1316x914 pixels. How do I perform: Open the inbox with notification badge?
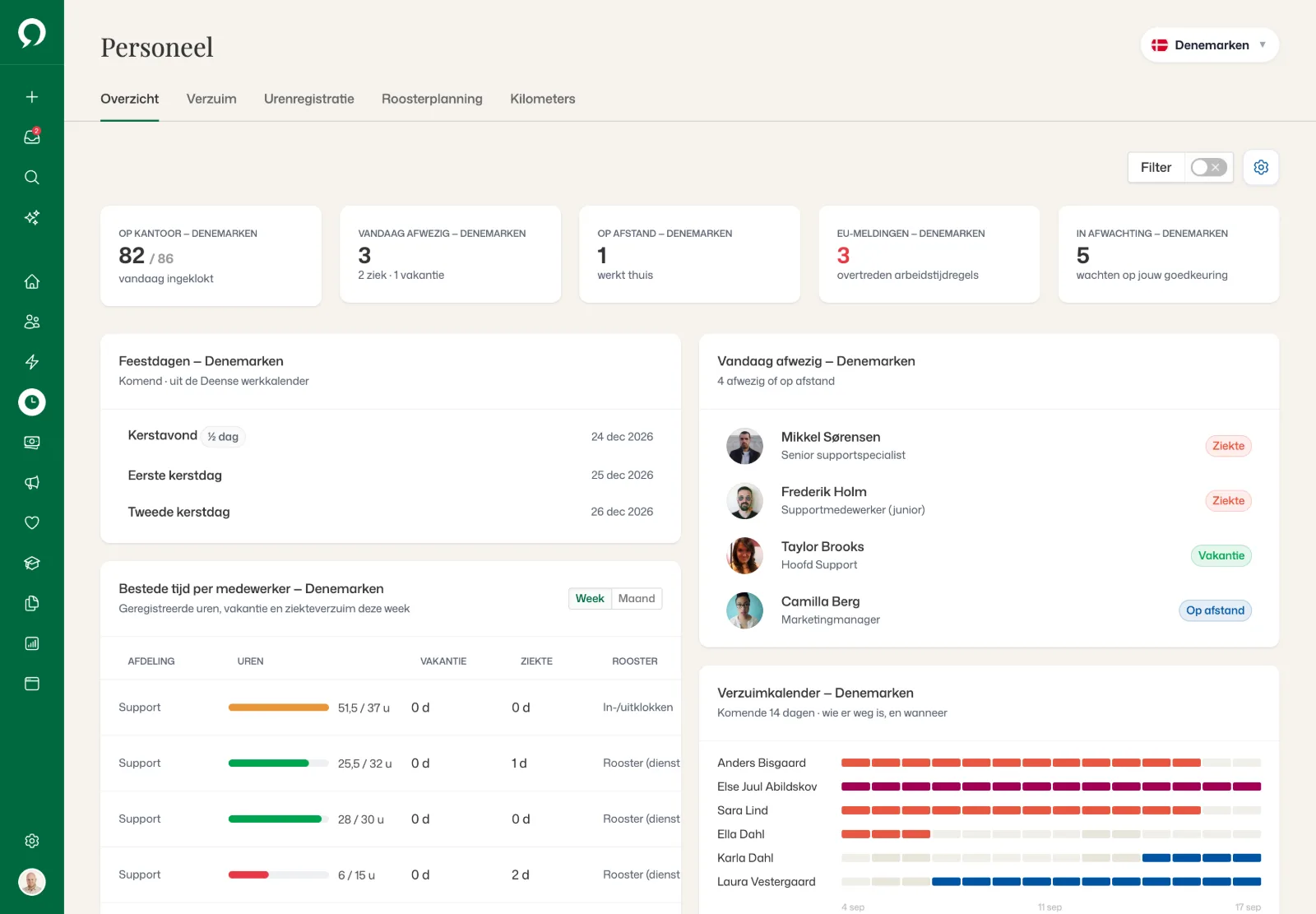click(32, 137)
